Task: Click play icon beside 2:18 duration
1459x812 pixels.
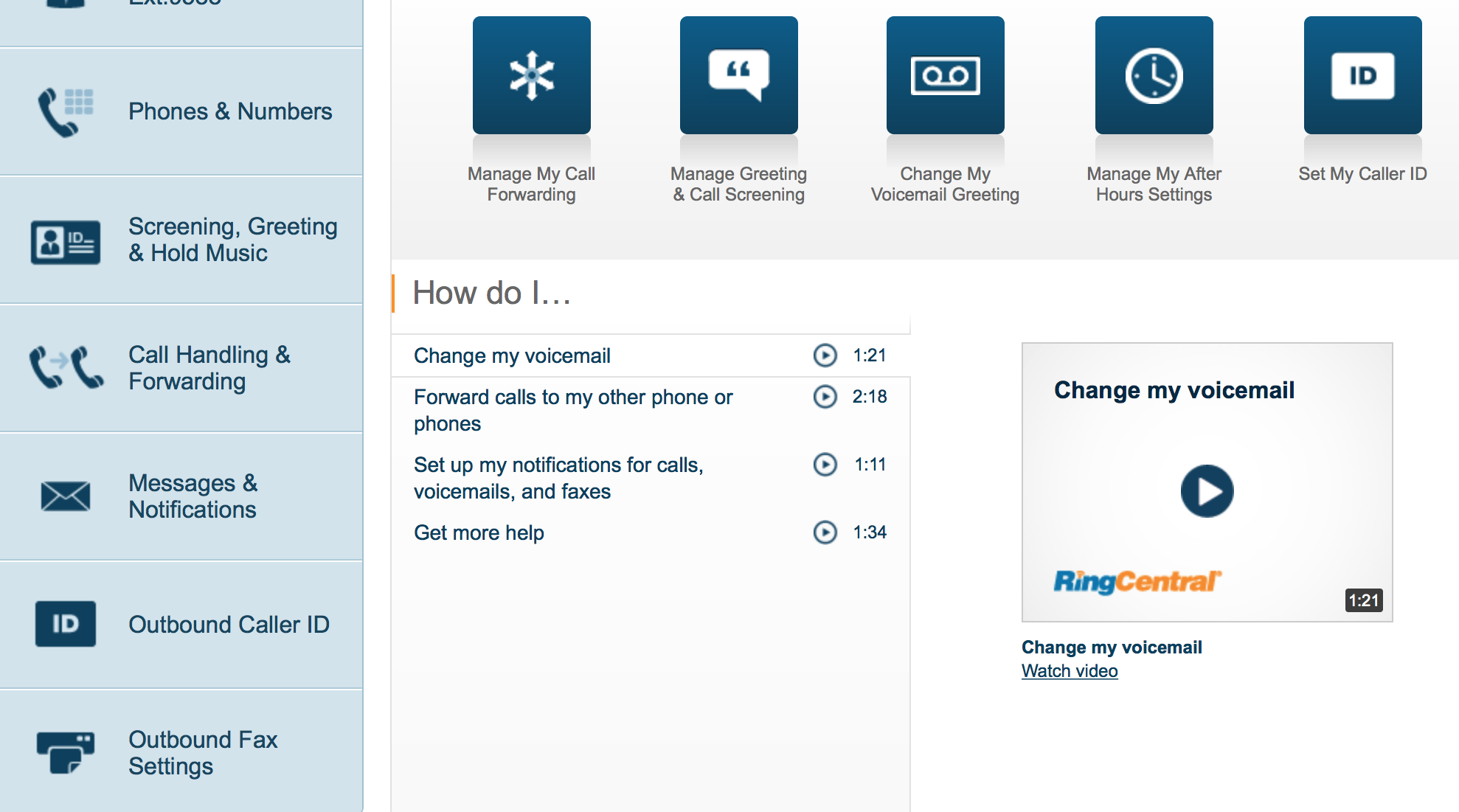Action: click(x=825, y=397)
